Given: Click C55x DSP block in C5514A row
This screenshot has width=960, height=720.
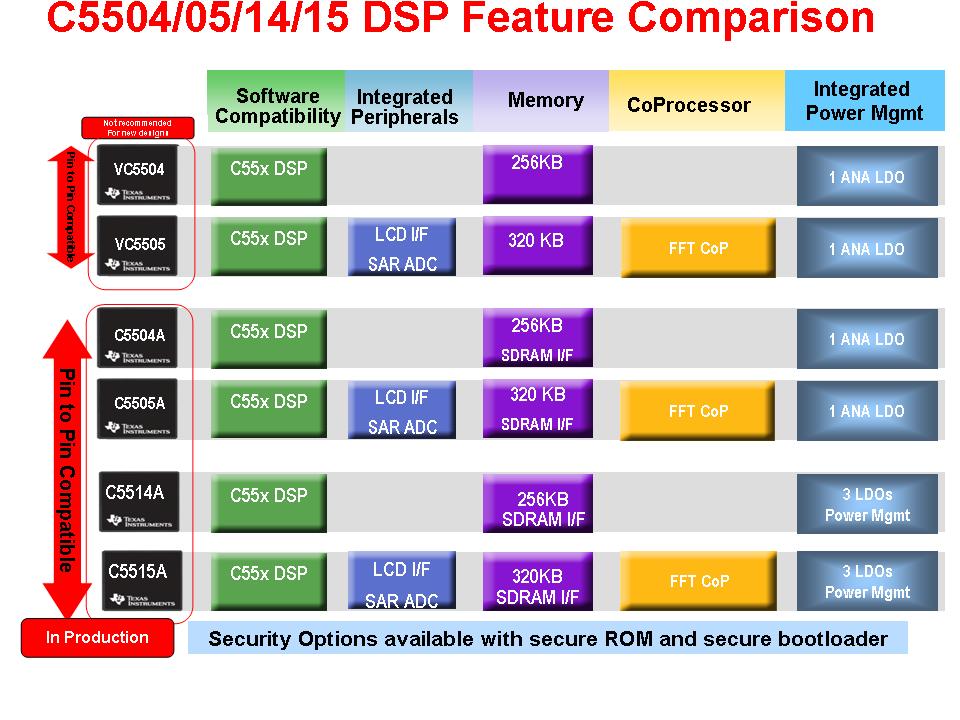Looking at the screenshot, I should click(269, 503).
